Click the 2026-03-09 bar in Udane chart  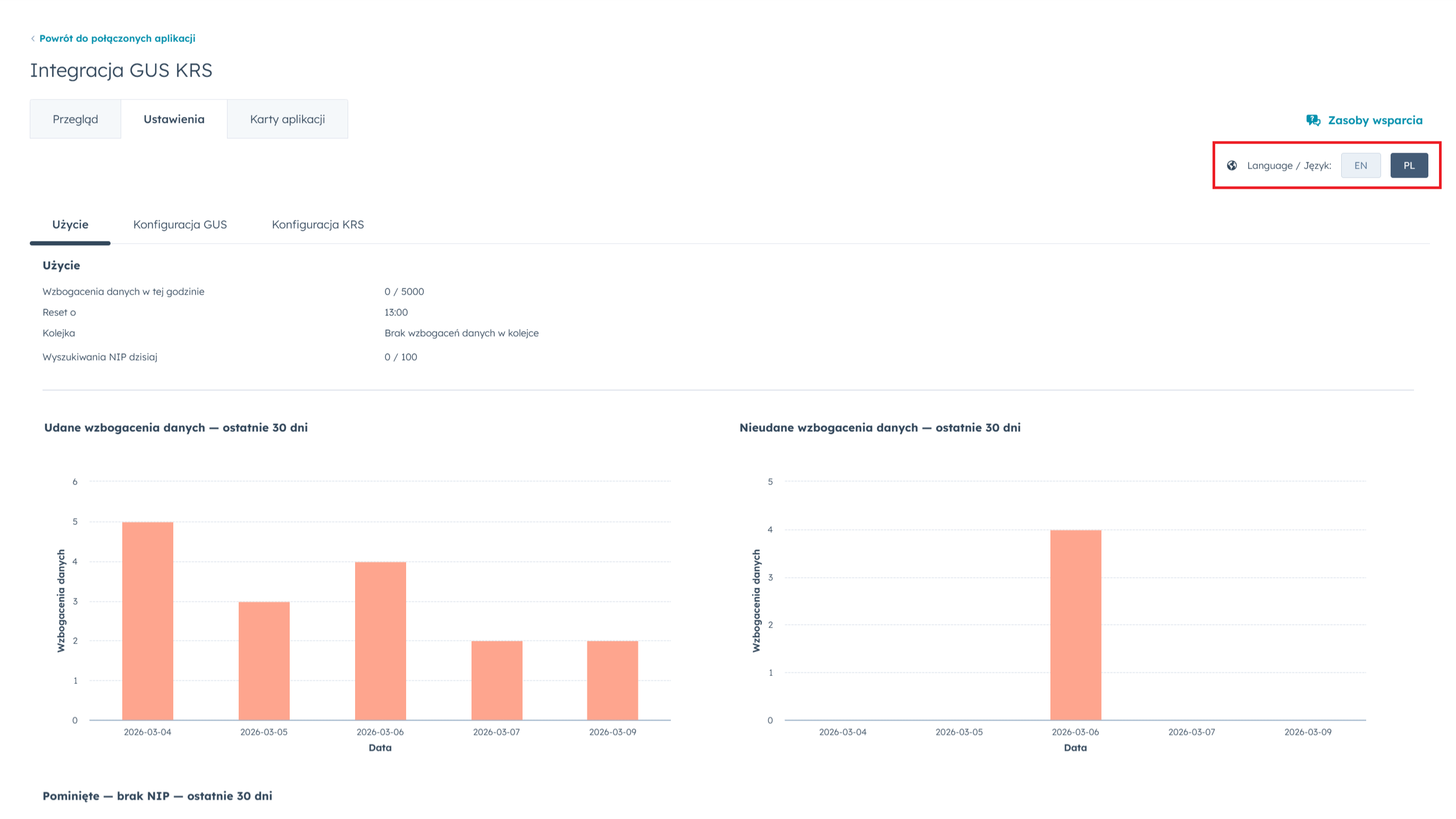(x=613, y=680)
